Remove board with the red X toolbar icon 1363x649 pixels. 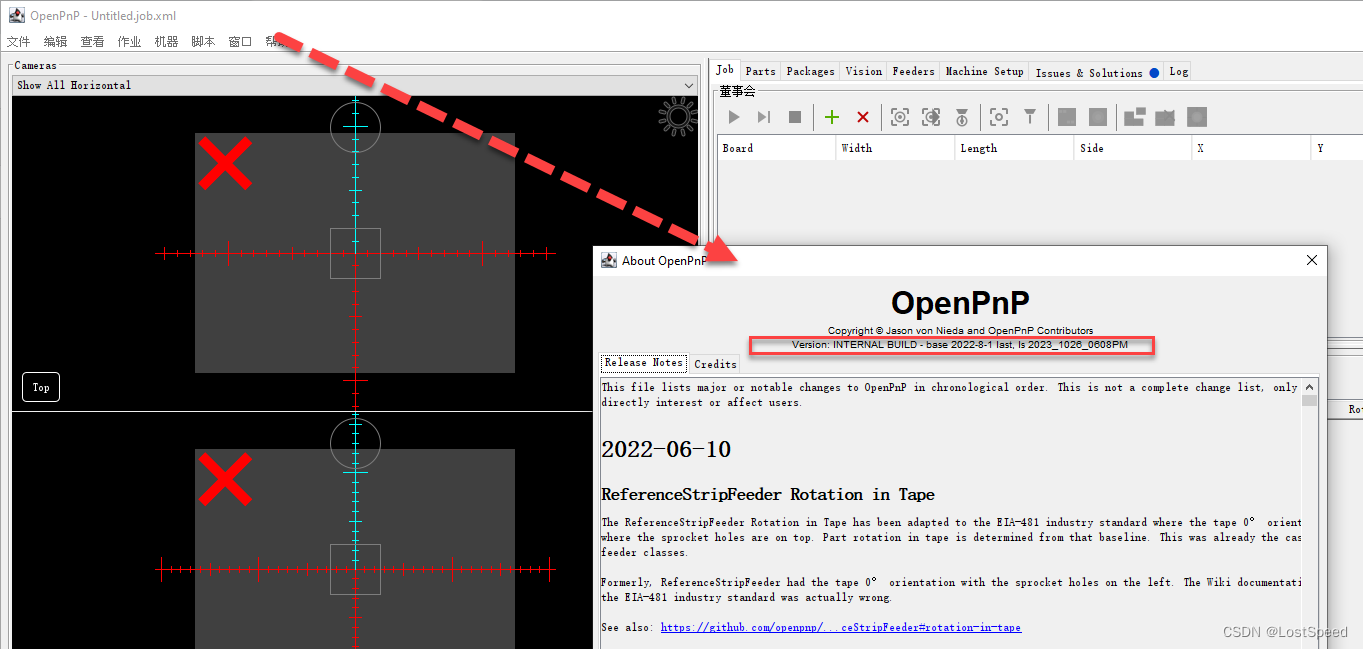(x=863, y=117)
